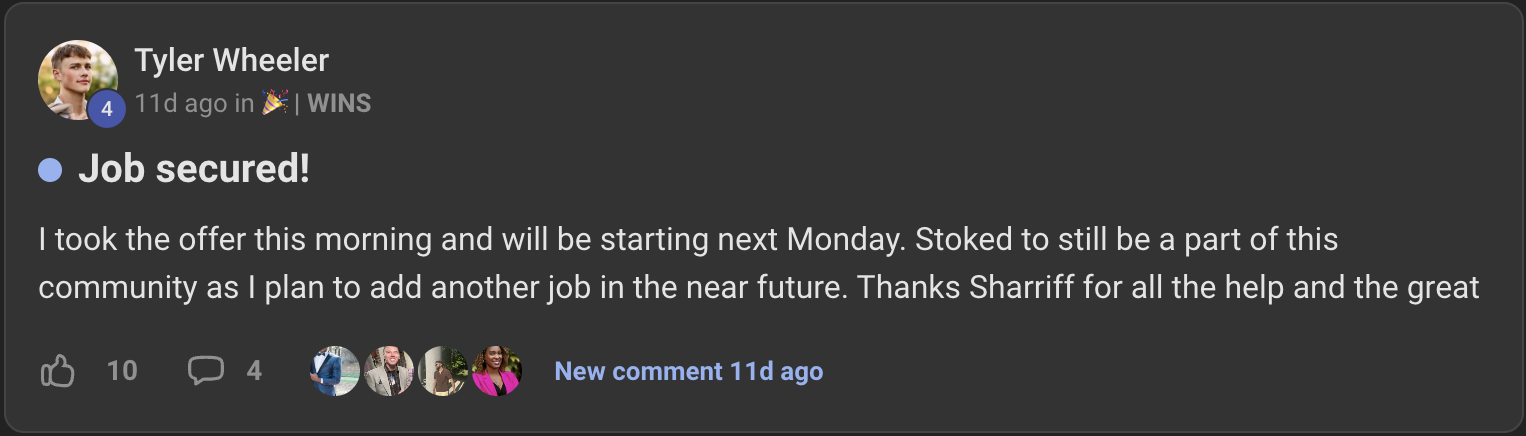Viewport: 1526px width, 436px height.
Task: Click the thumbs-up like icon
Action: pyautogui.click(x=57, y=372)
